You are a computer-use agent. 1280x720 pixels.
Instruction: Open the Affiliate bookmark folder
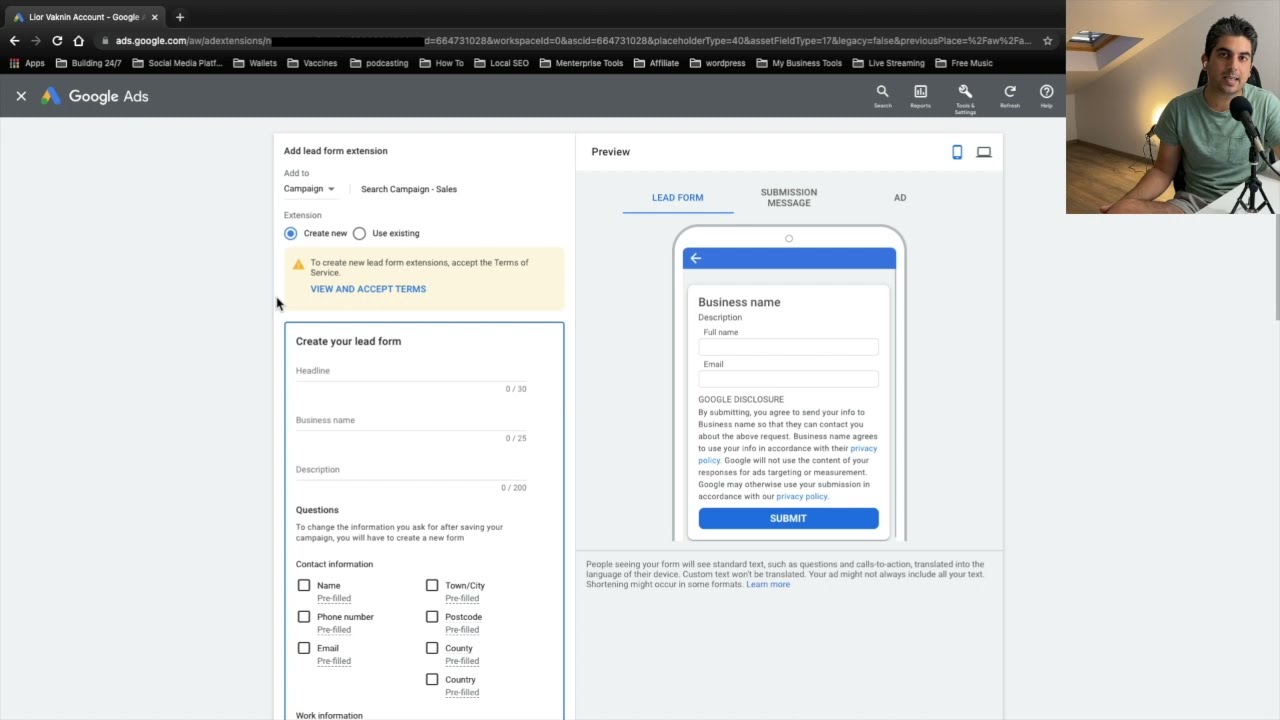(x=656, y=63)
